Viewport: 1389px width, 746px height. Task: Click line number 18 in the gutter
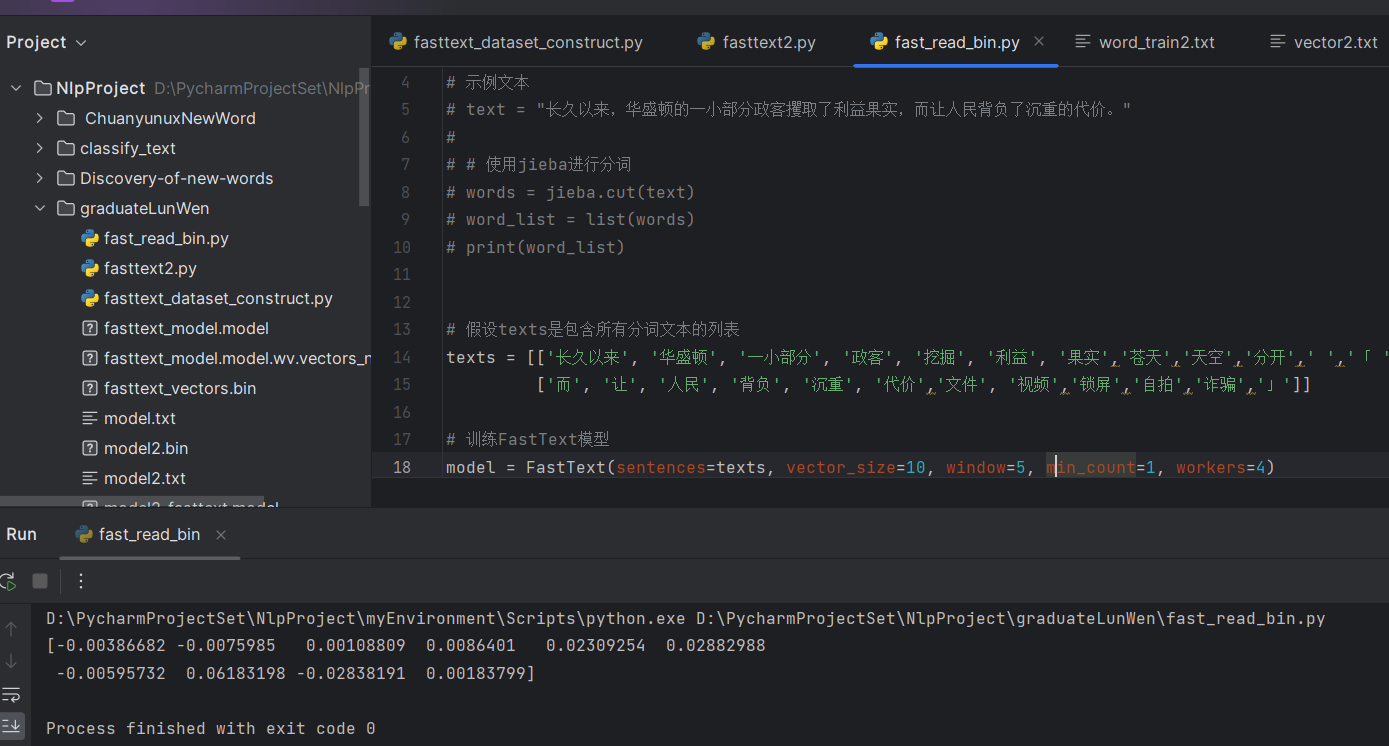point(402,467)
